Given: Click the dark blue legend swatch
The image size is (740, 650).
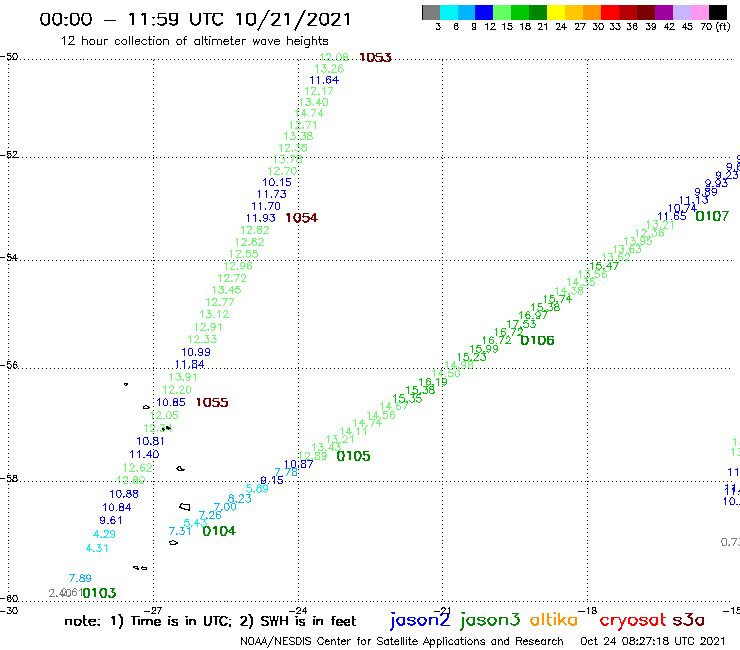Looking at the screenshot, I should pyautogui.click(x=484, y=12).
